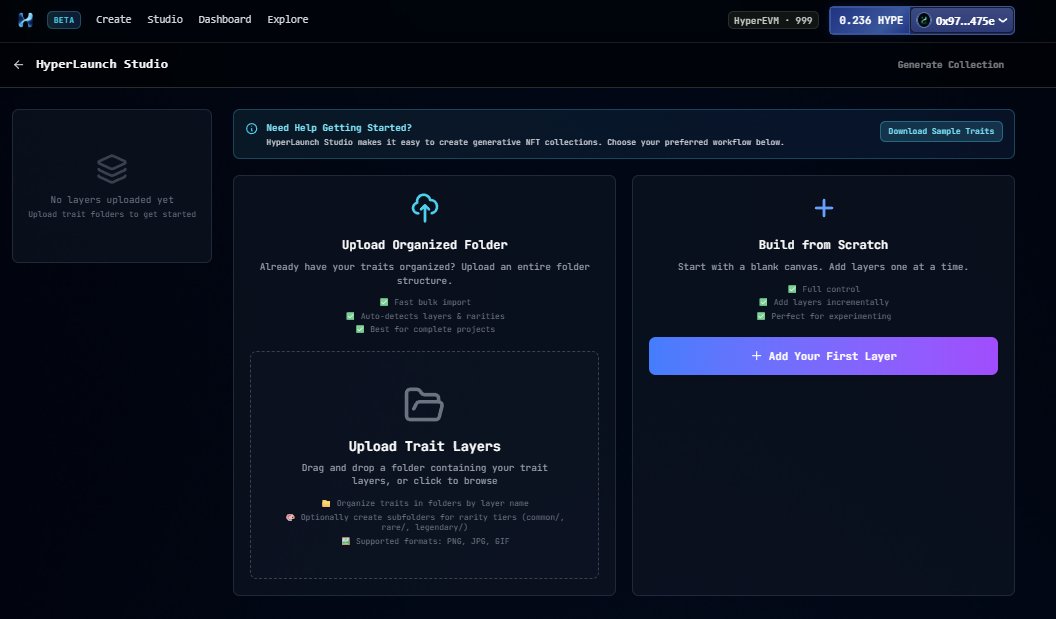Click the open folder icon in drop zone
This screenshot has width=1056, height=619.
click(424, 404)
